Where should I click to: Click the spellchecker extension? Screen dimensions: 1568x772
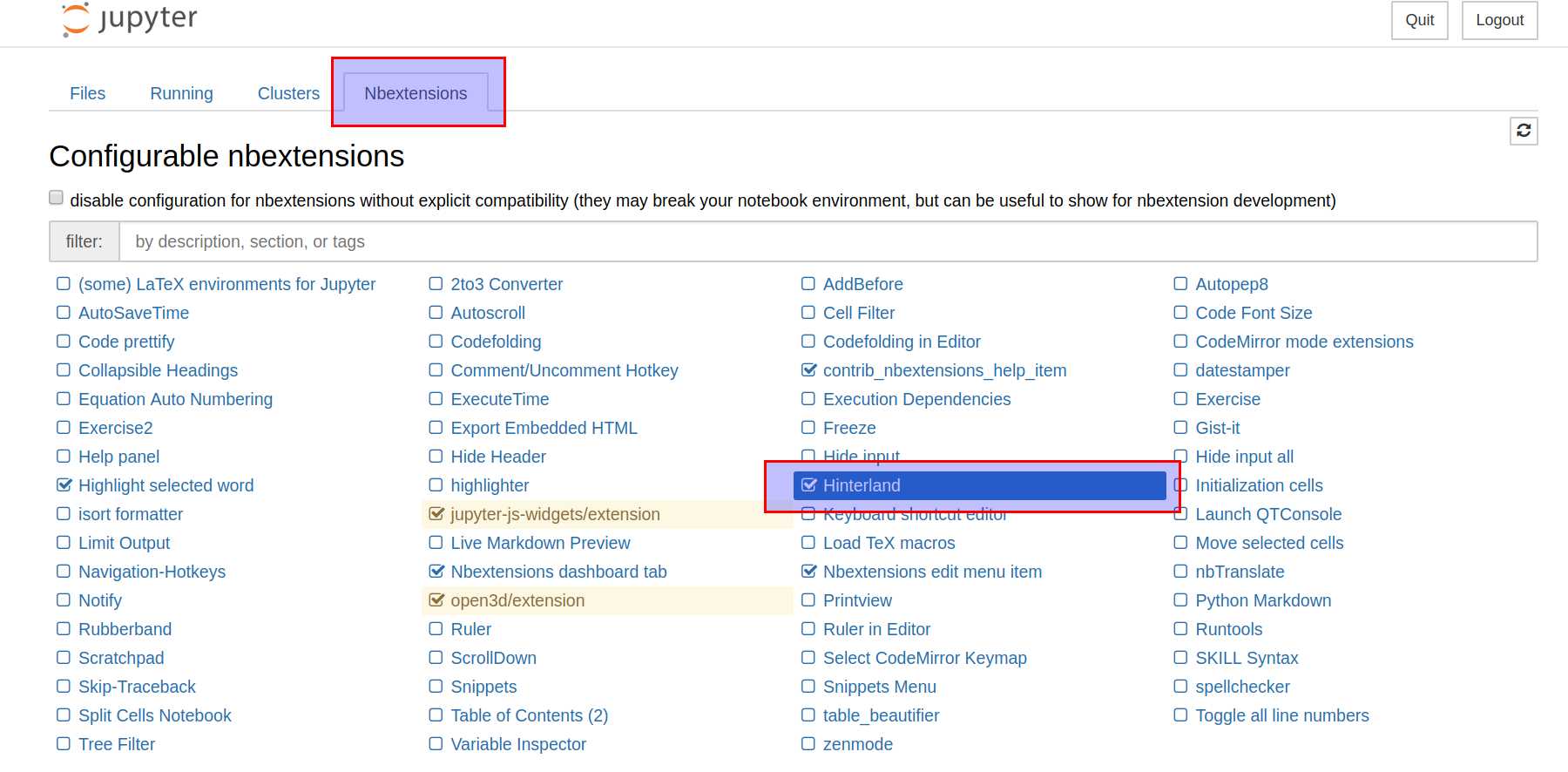click(x=1242, y=687)
